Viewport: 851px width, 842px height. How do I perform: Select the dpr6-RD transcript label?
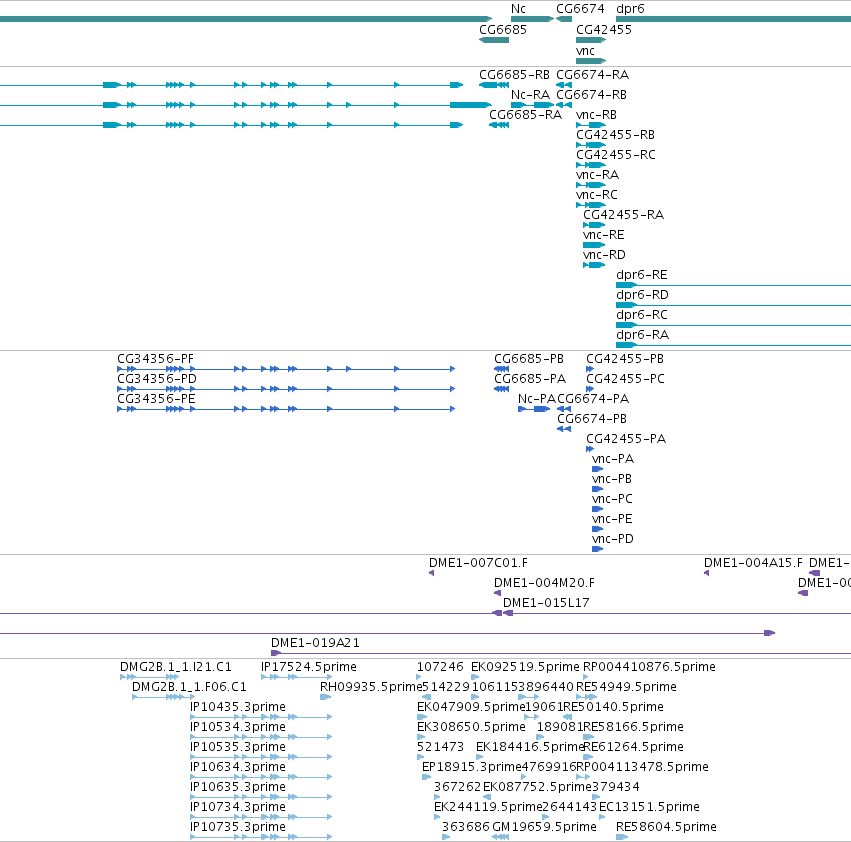(643, 295)
